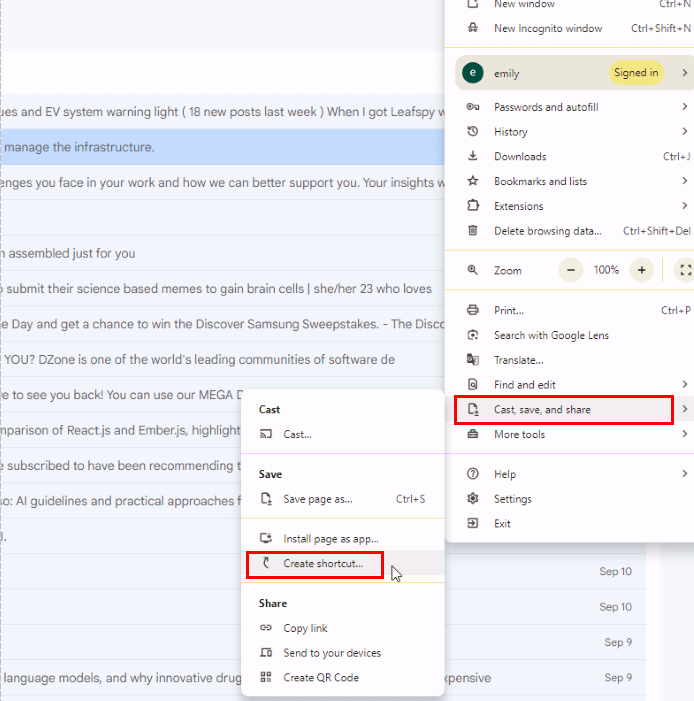Click the Settings gear icon
The height and width of the screenshot is (701, 694).
(x=473, y=499)
